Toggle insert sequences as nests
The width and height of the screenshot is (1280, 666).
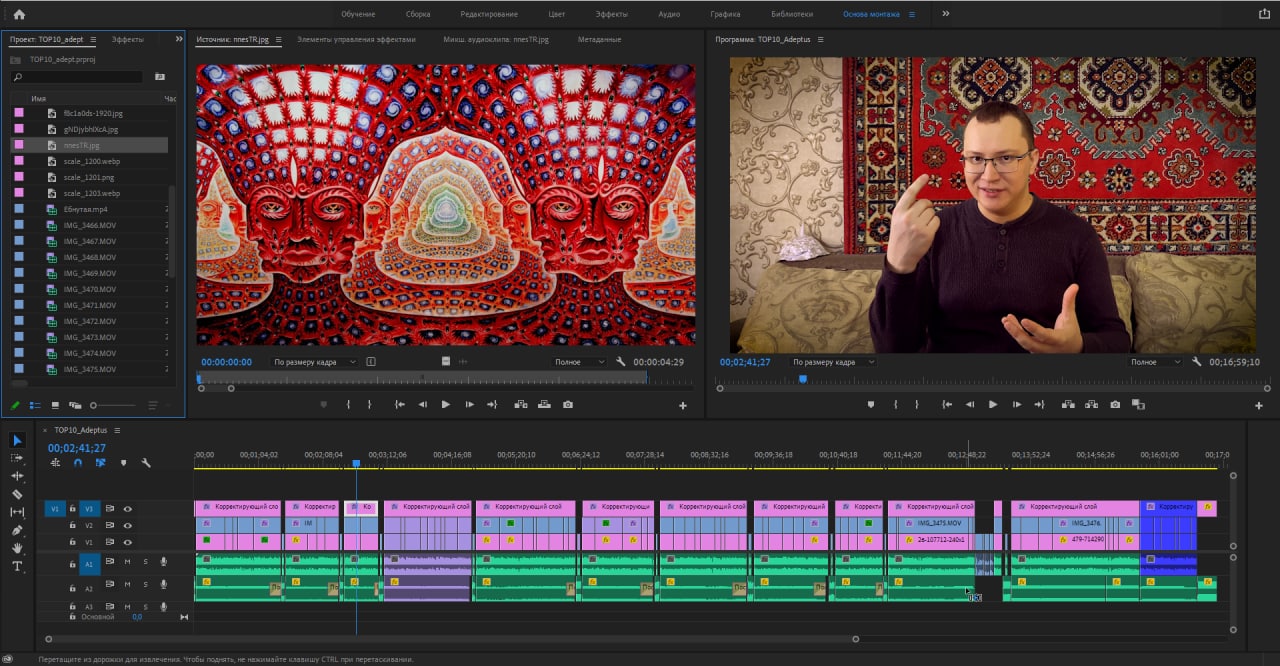point(55,463)
